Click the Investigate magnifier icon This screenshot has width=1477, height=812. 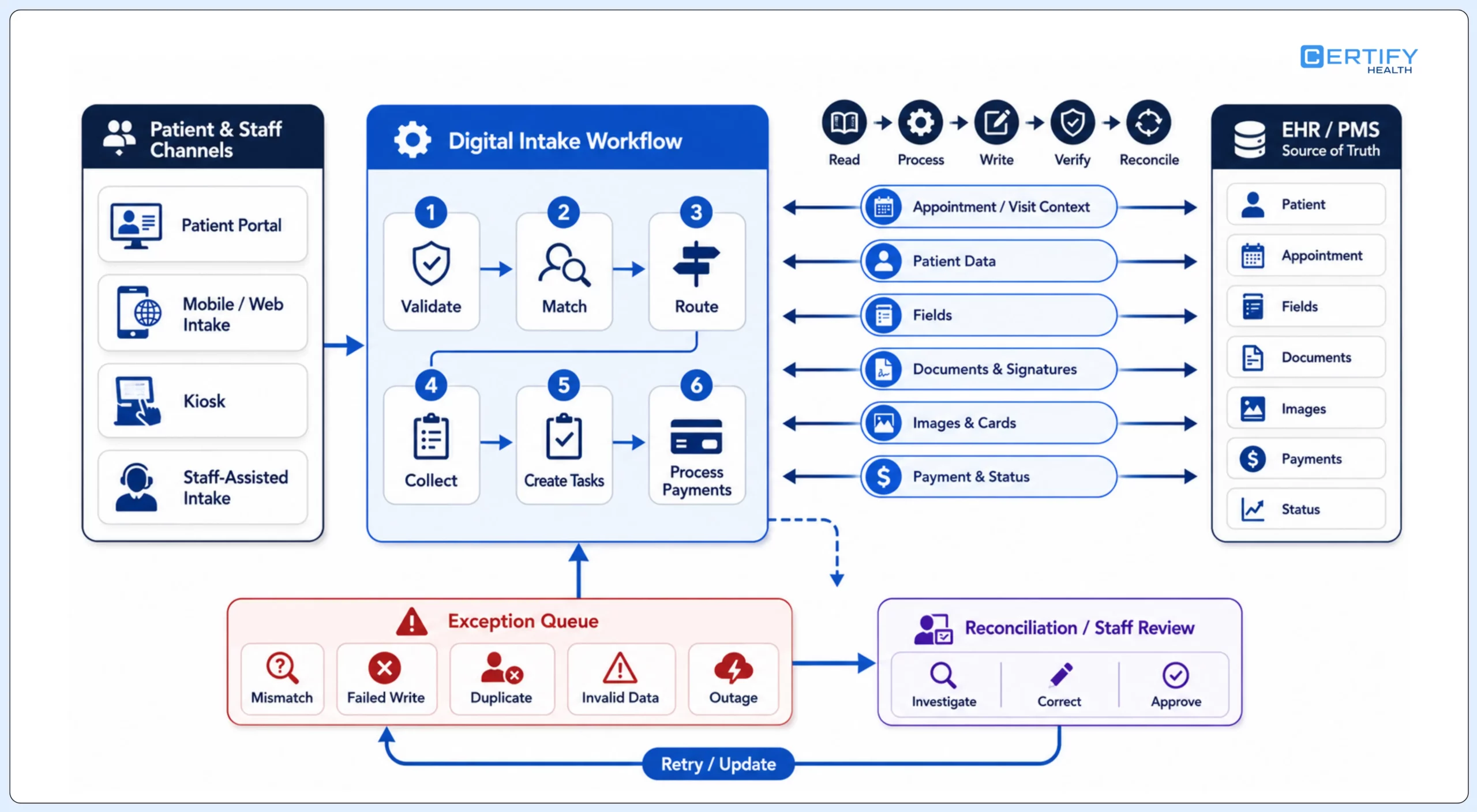[x=943, y=675]
